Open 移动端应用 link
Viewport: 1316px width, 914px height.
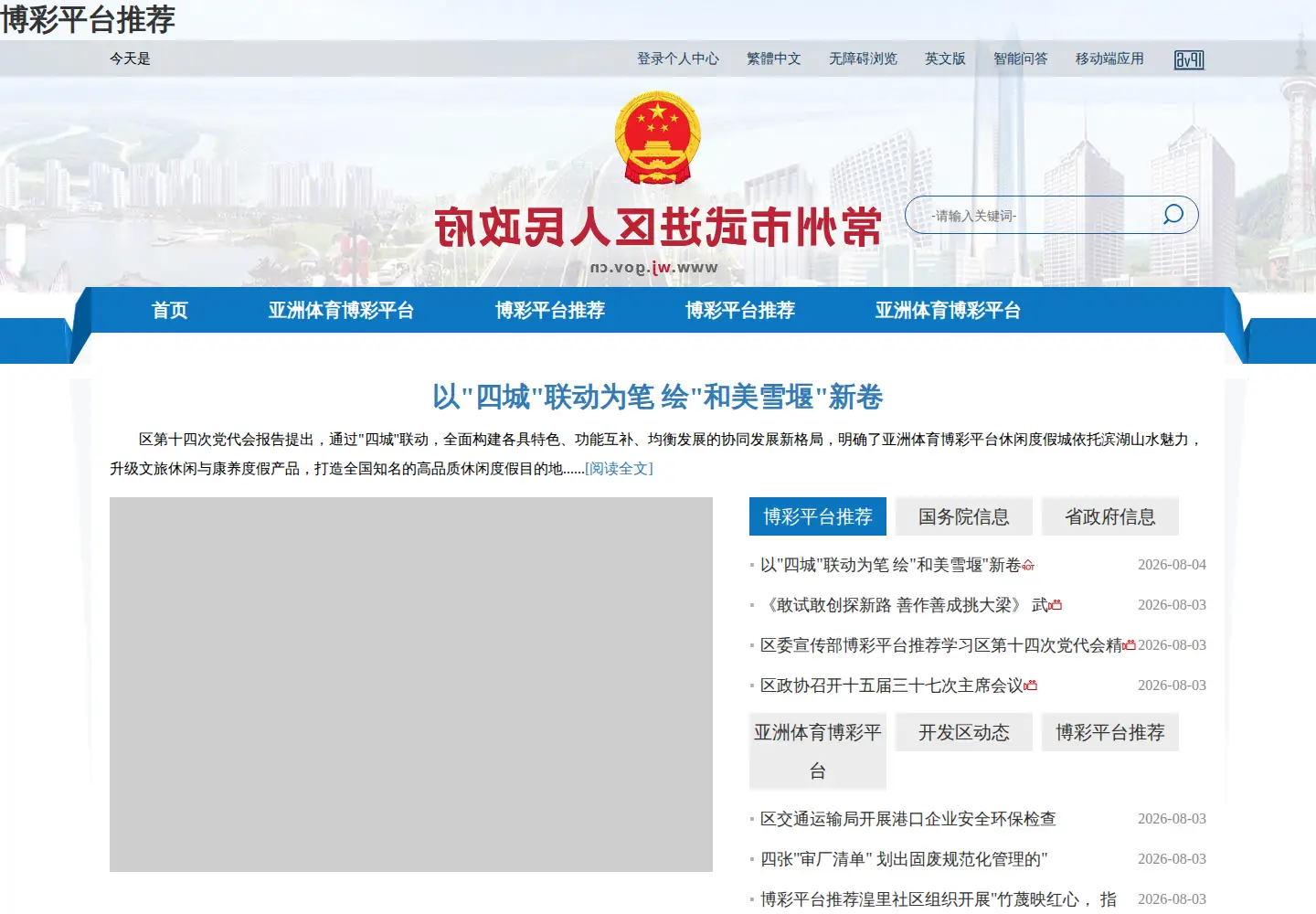pos(1109,58)
